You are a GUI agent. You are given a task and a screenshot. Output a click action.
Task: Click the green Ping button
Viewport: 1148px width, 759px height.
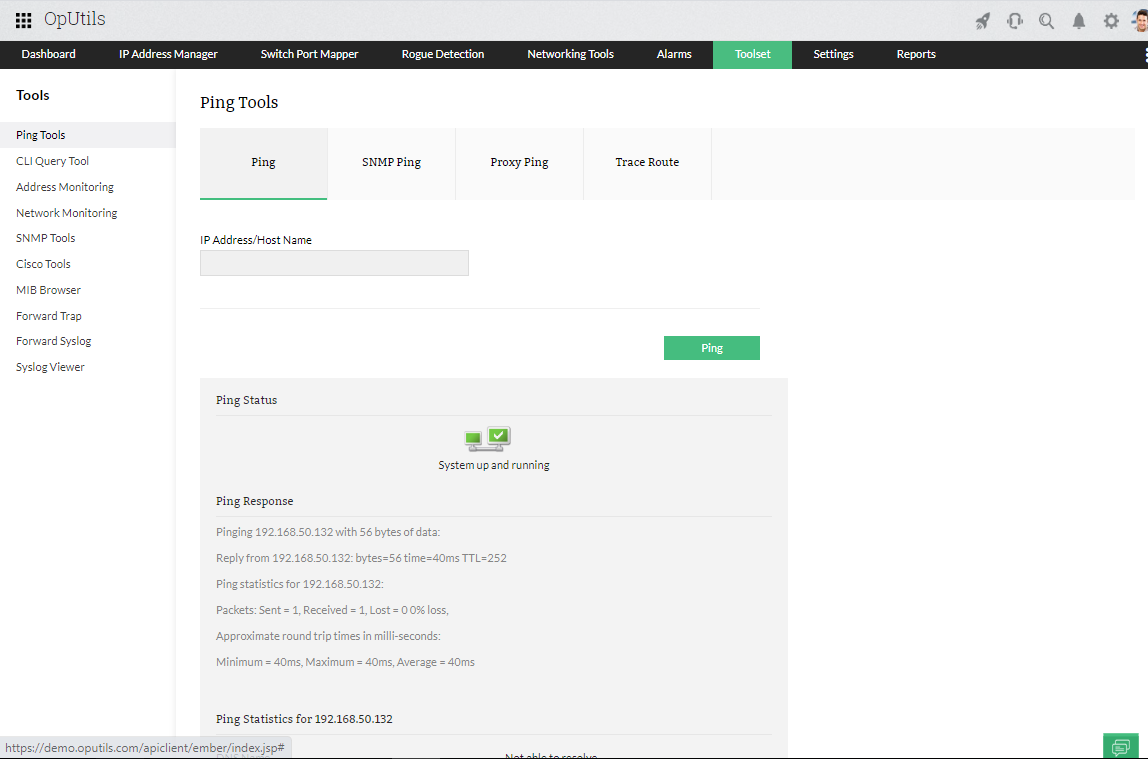pos(712,348)
